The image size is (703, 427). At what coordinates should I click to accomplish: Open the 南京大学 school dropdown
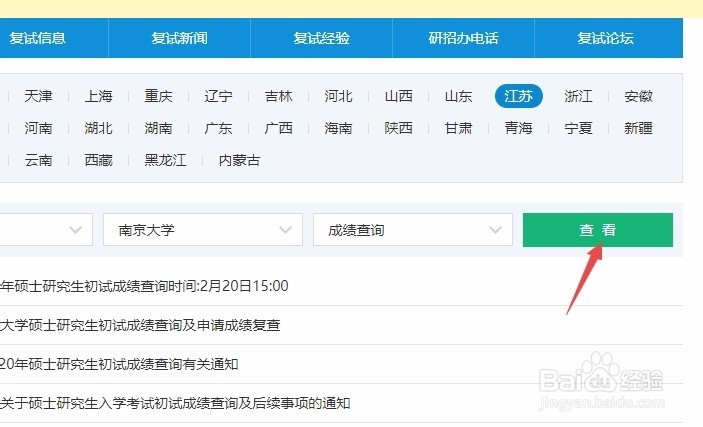pos(203,230)
